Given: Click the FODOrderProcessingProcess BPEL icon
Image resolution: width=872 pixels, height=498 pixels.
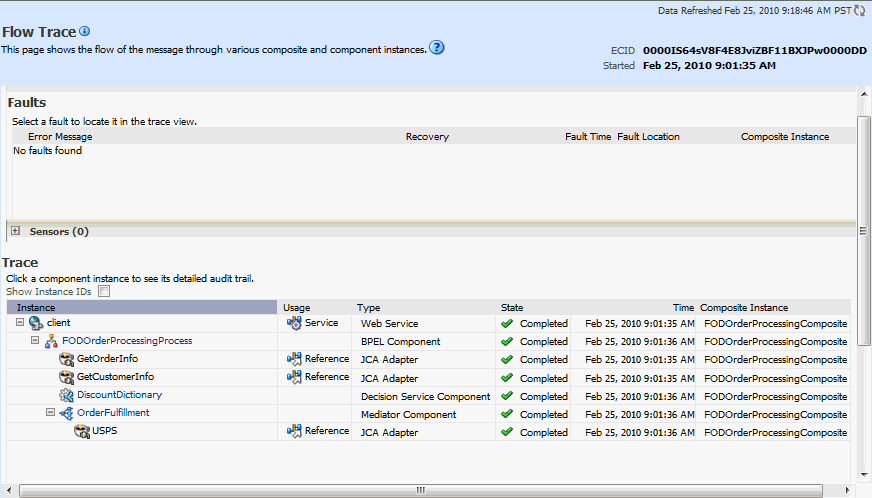Looking at the screenshot, I should coord(51,341).
